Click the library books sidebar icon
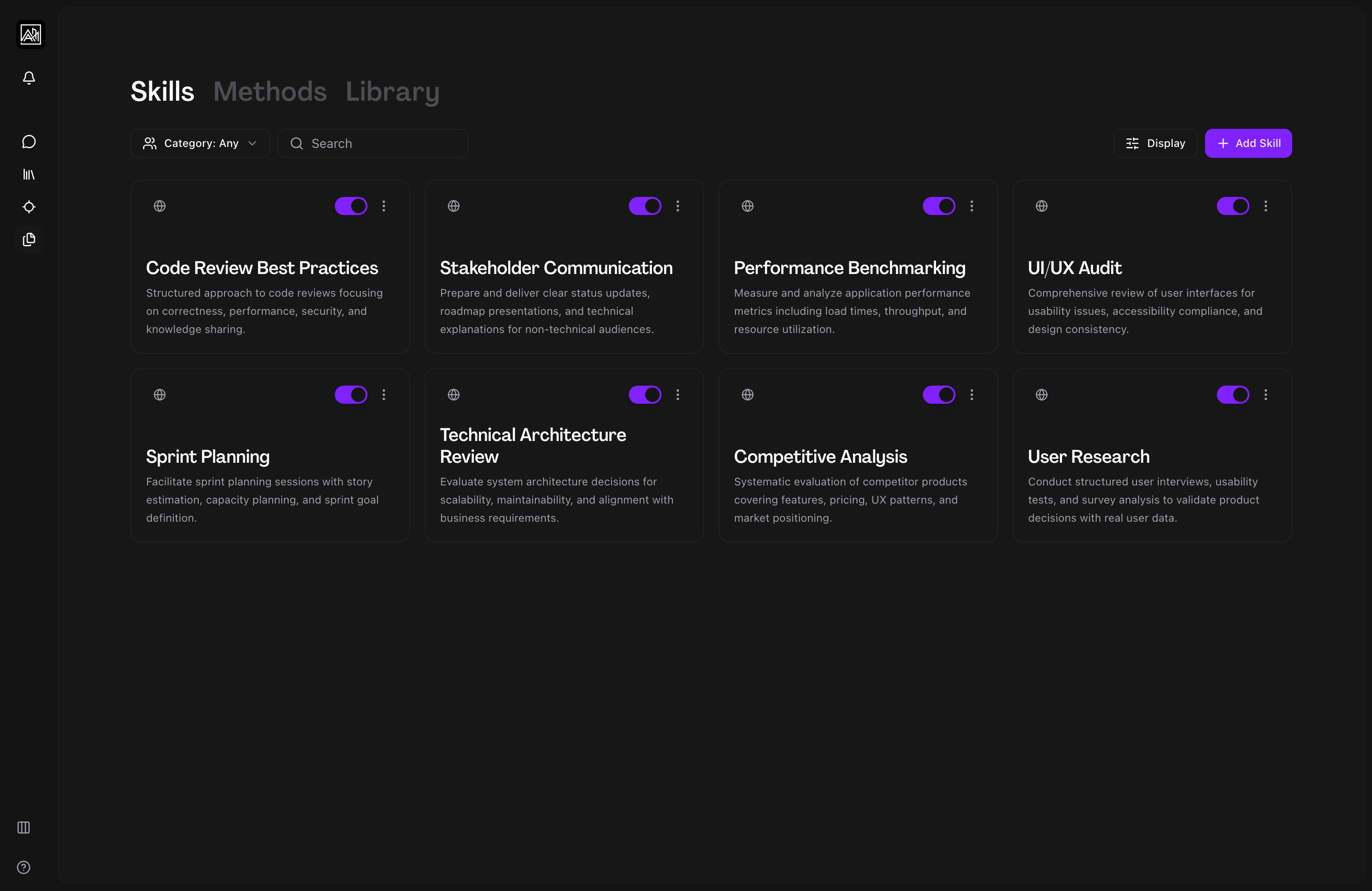Image resolution: width=1372 pixels, height=891 pixels. 29,174
